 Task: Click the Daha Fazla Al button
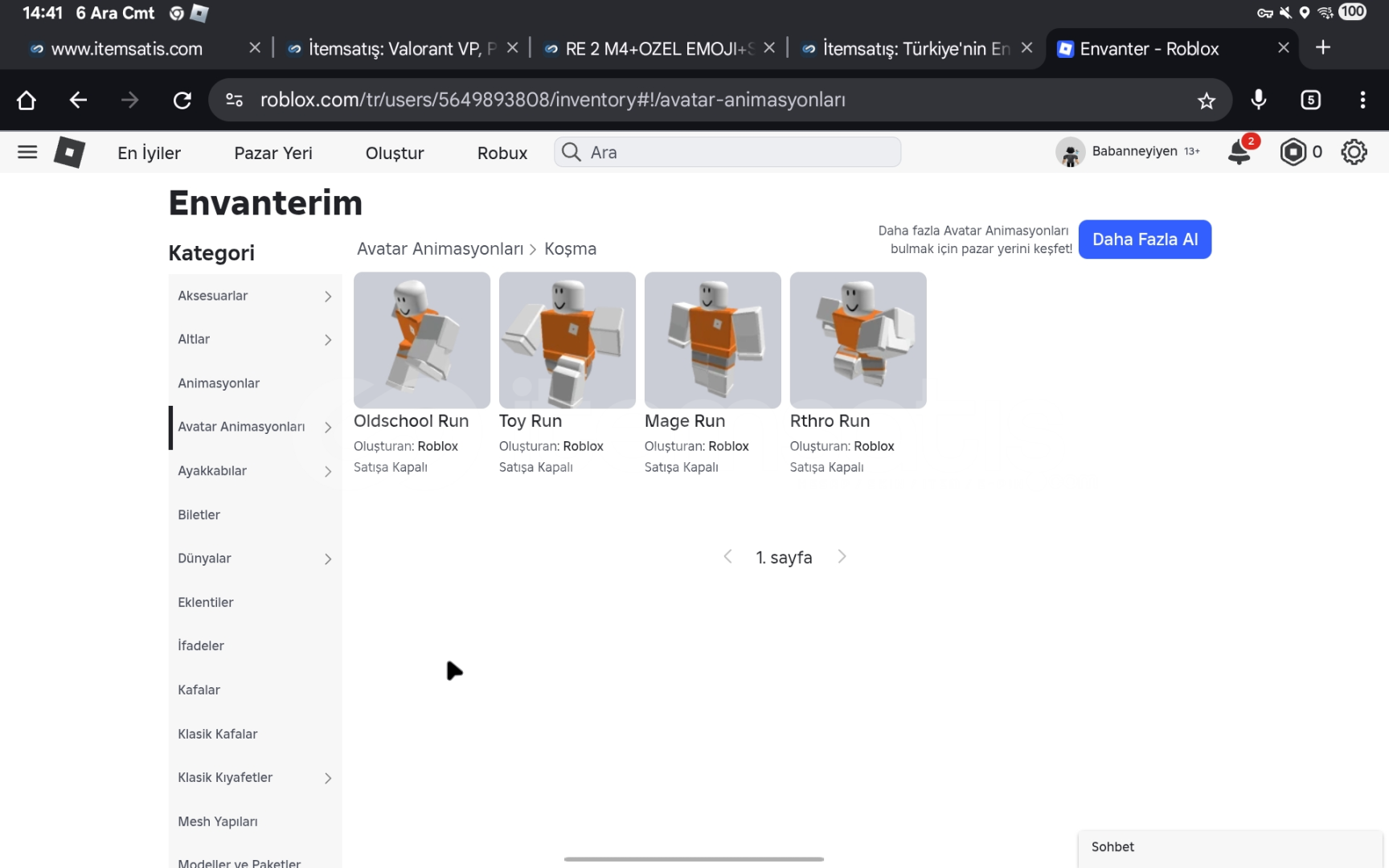point(1144,240)
